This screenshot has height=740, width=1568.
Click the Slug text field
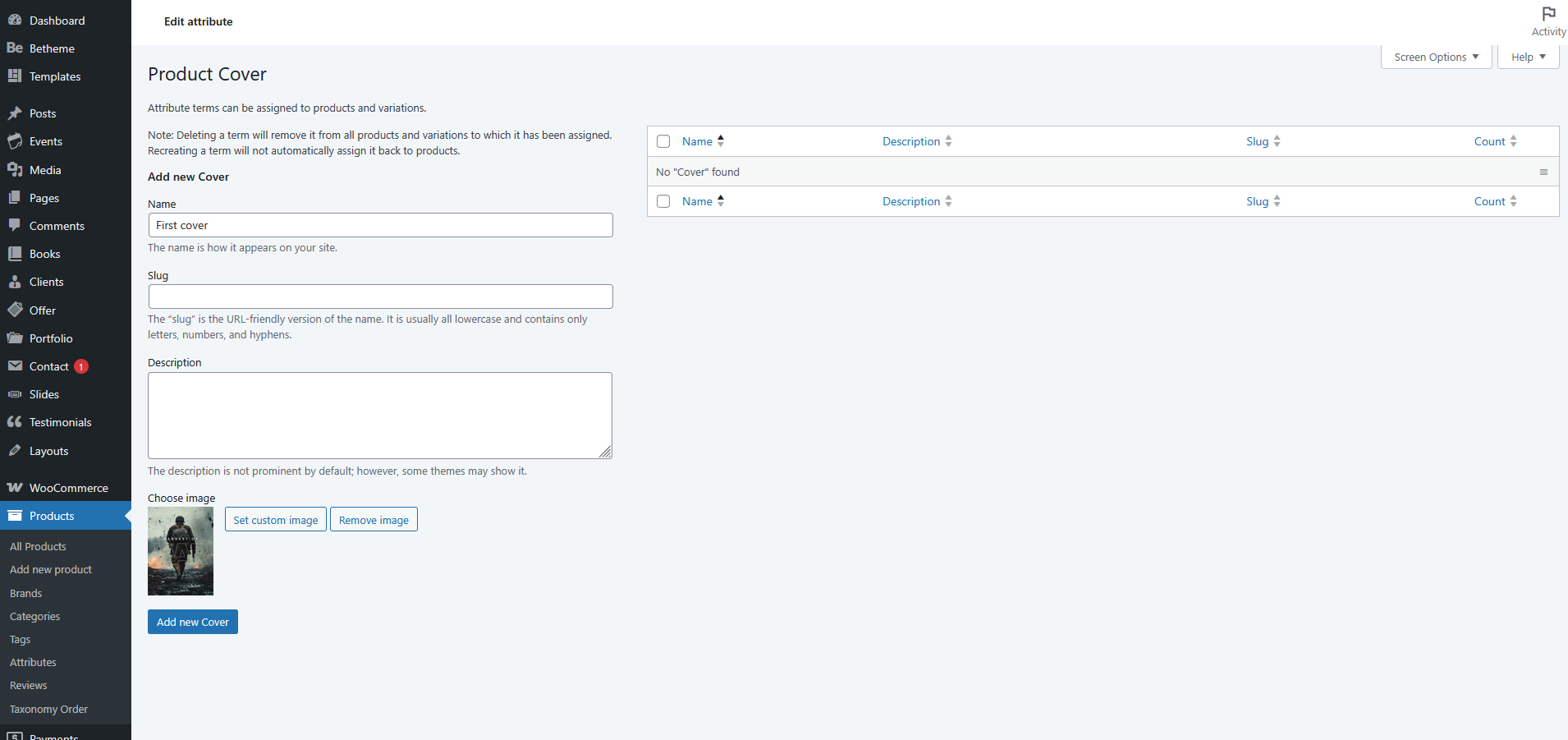[x=380, y=296]
